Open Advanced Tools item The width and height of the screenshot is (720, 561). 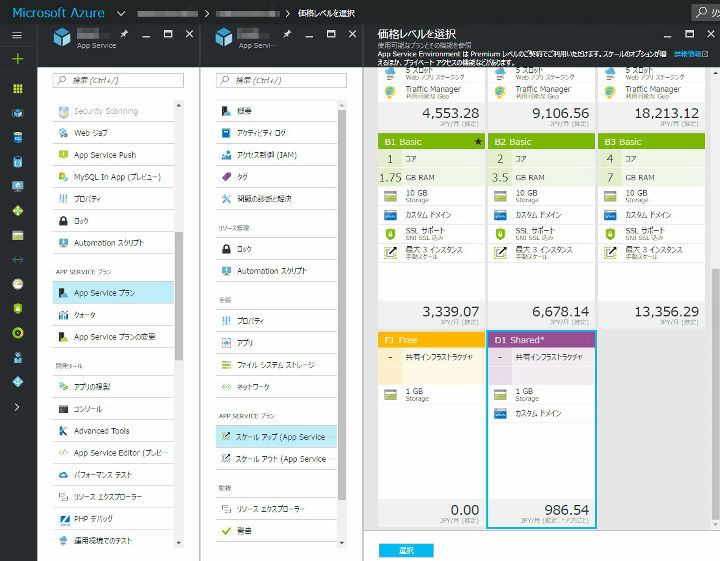tap(113, 431)
